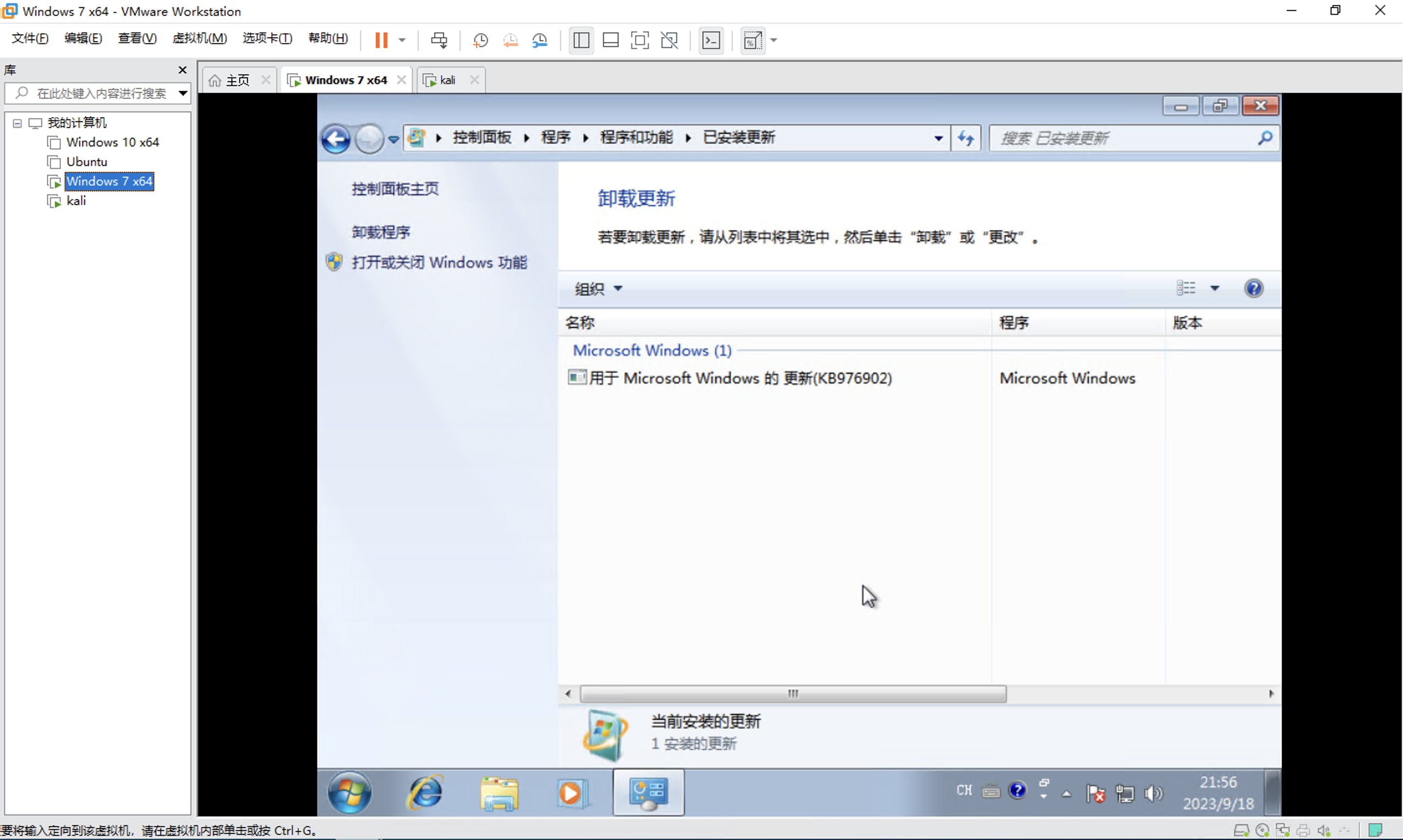Click the volume speaker tray icon in Windows 7
The height and width of the screenshot is (840, 1403).
(x=1153, y=793)
